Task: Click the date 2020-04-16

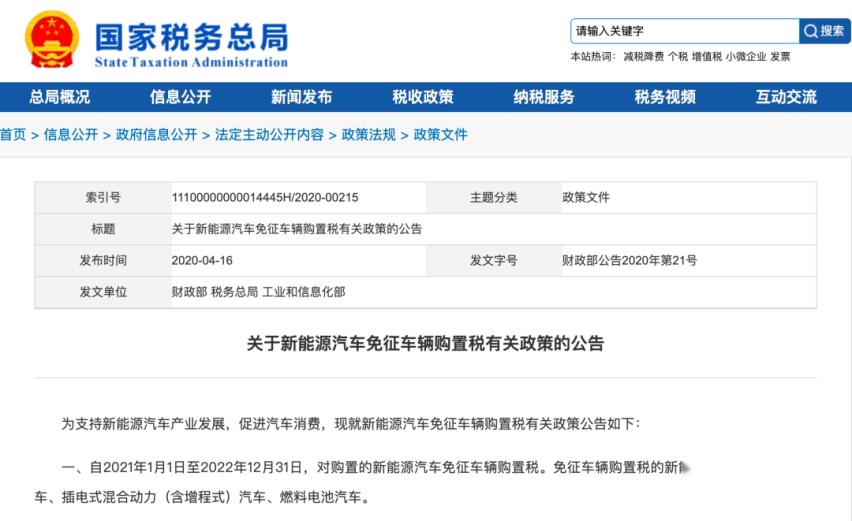Action: [x=202, y=260]
